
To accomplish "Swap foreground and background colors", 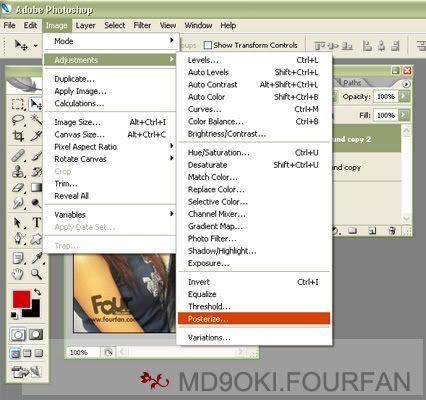I will [x=37, y=292].
